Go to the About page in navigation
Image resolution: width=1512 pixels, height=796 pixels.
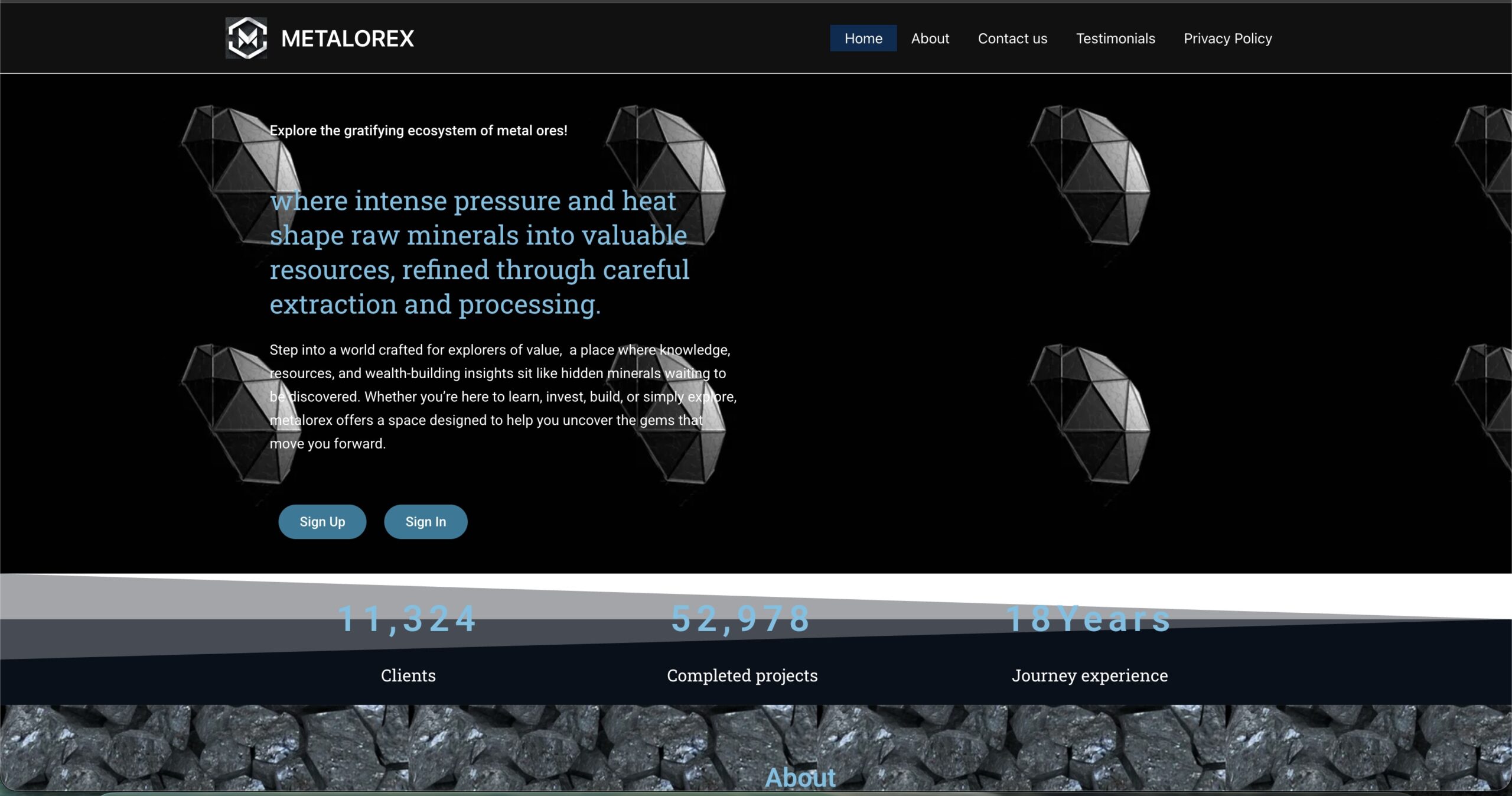click(x=930, y=38)
